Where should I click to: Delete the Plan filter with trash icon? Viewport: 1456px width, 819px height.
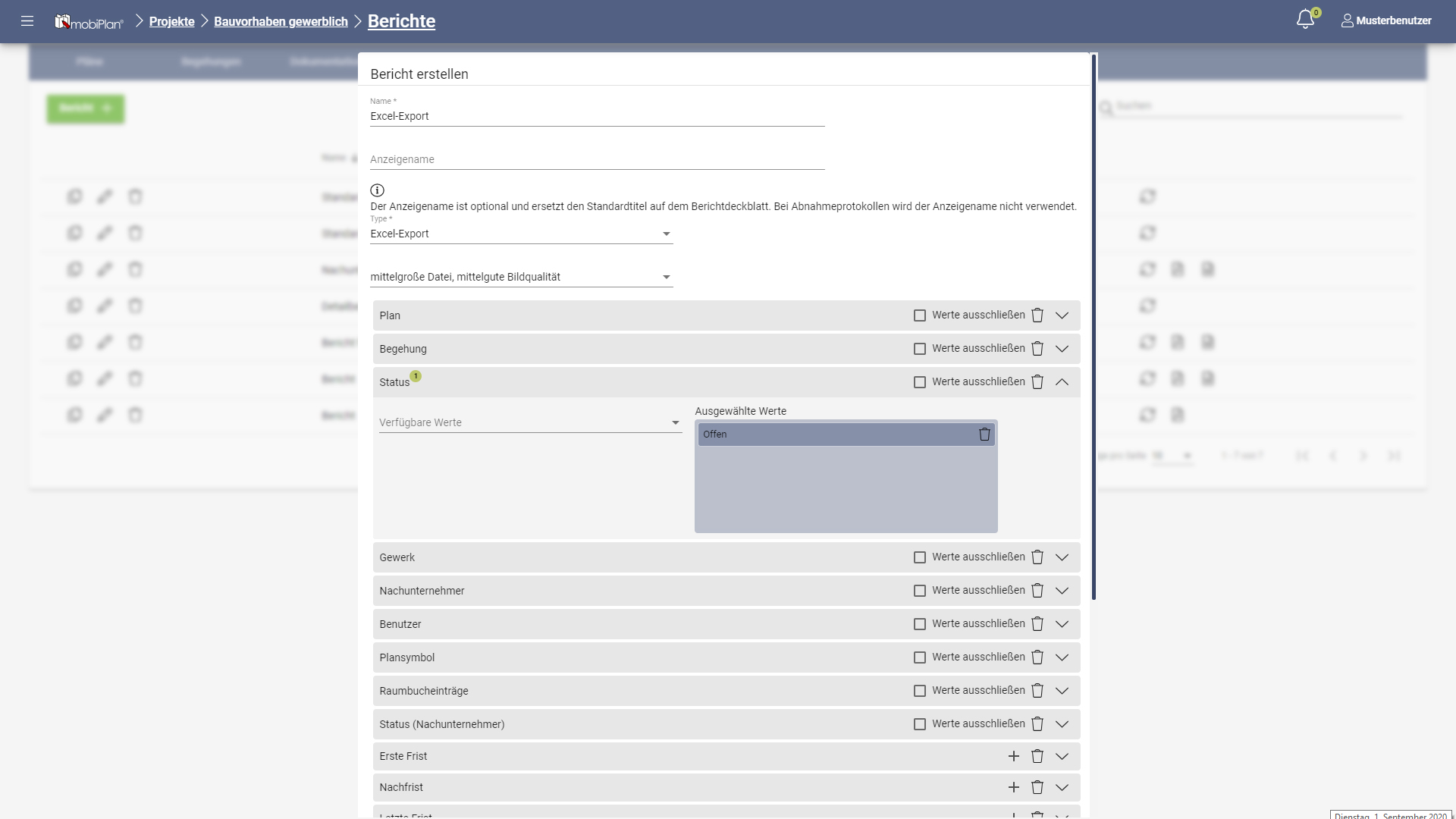point(1037,315)
